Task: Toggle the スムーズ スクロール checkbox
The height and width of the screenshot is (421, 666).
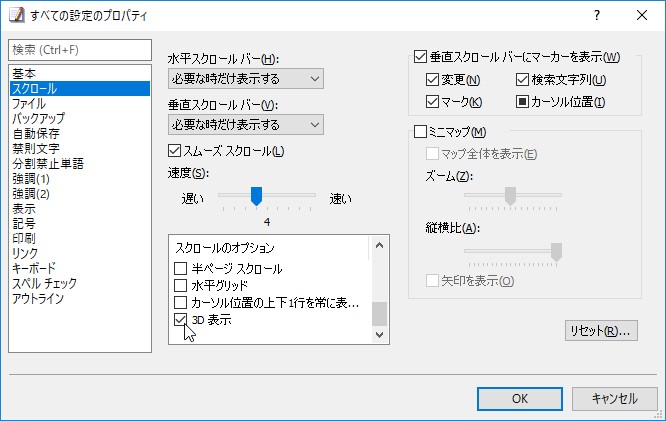Action: point(175,151)
